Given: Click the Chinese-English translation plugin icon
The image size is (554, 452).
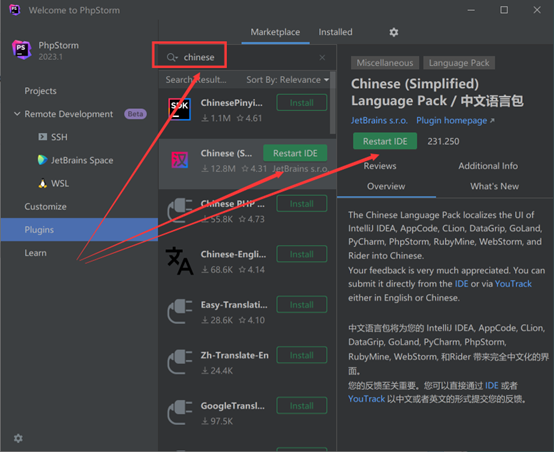Looking at the screenshot, I should (x=179, y=261).
